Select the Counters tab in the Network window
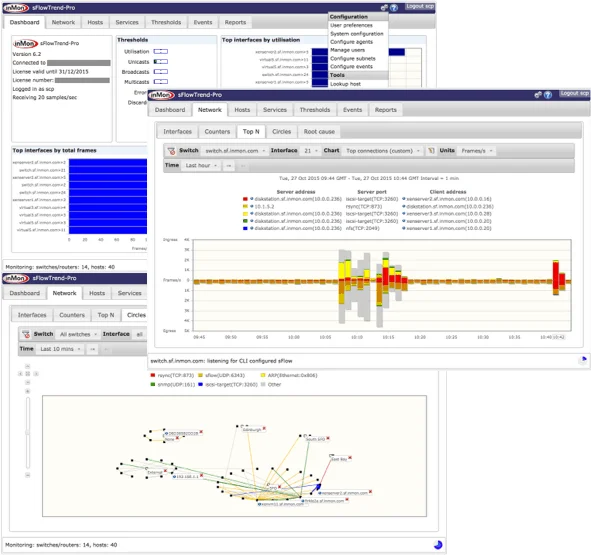Viewport: 591px width, 555px height. (x=217, y=132)
